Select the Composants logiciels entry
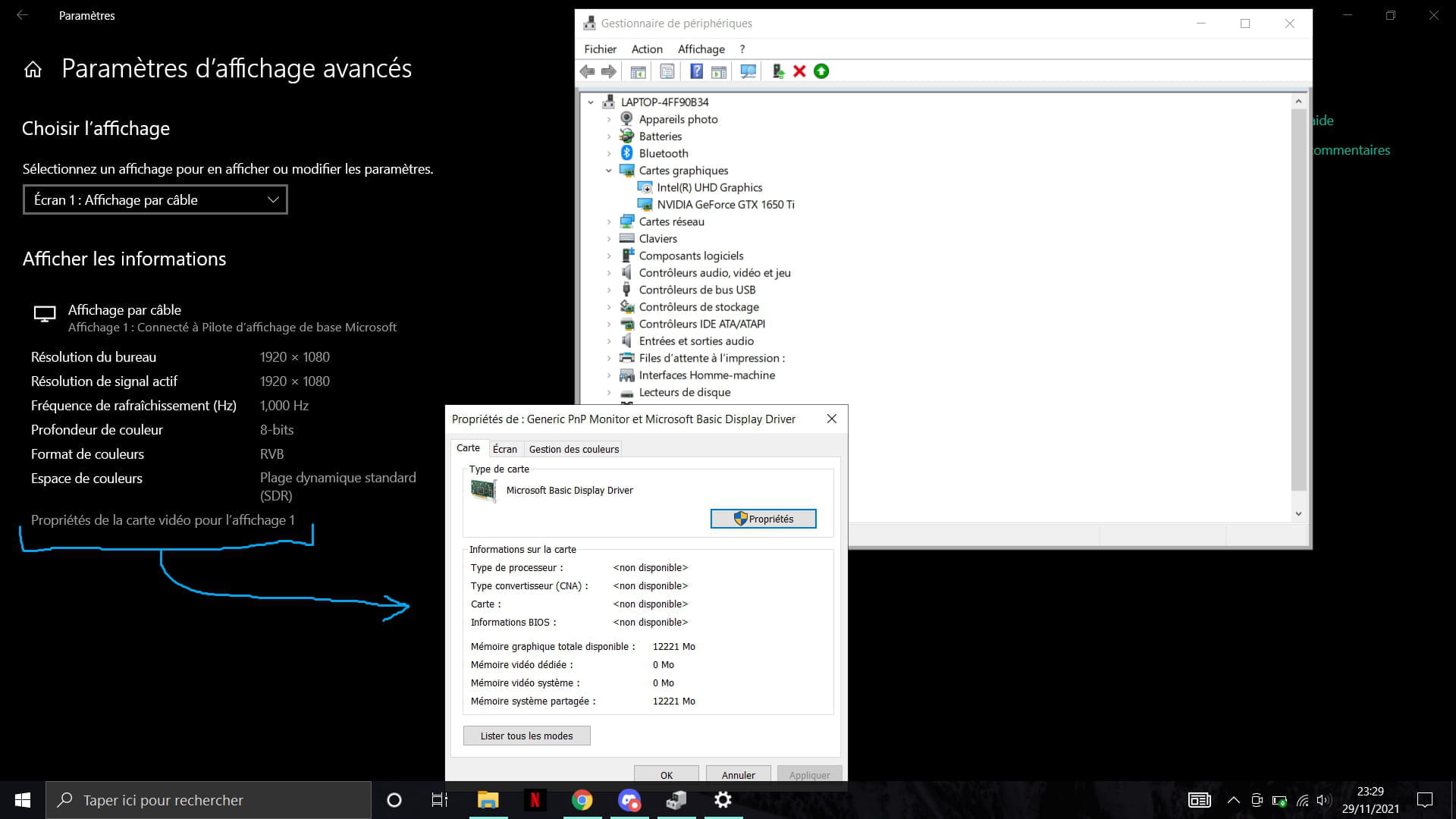The image size is (1456, 819). click(691, 256)
